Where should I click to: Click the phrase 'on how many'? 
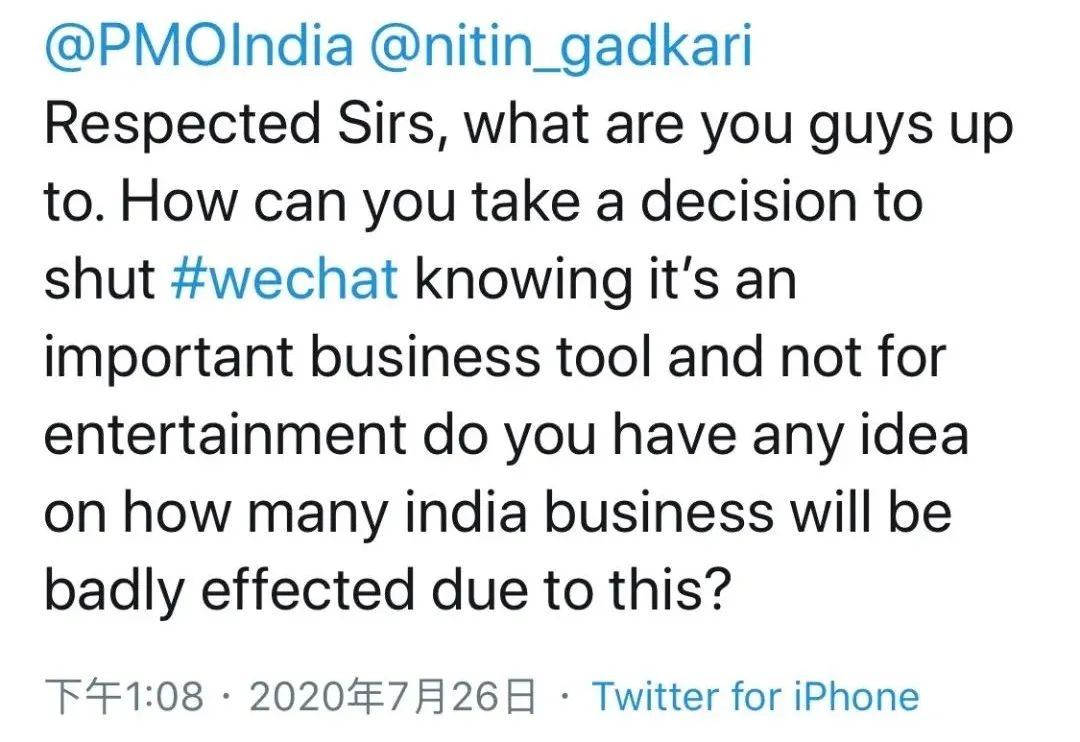pyautogui.click(x=217, y=515)
